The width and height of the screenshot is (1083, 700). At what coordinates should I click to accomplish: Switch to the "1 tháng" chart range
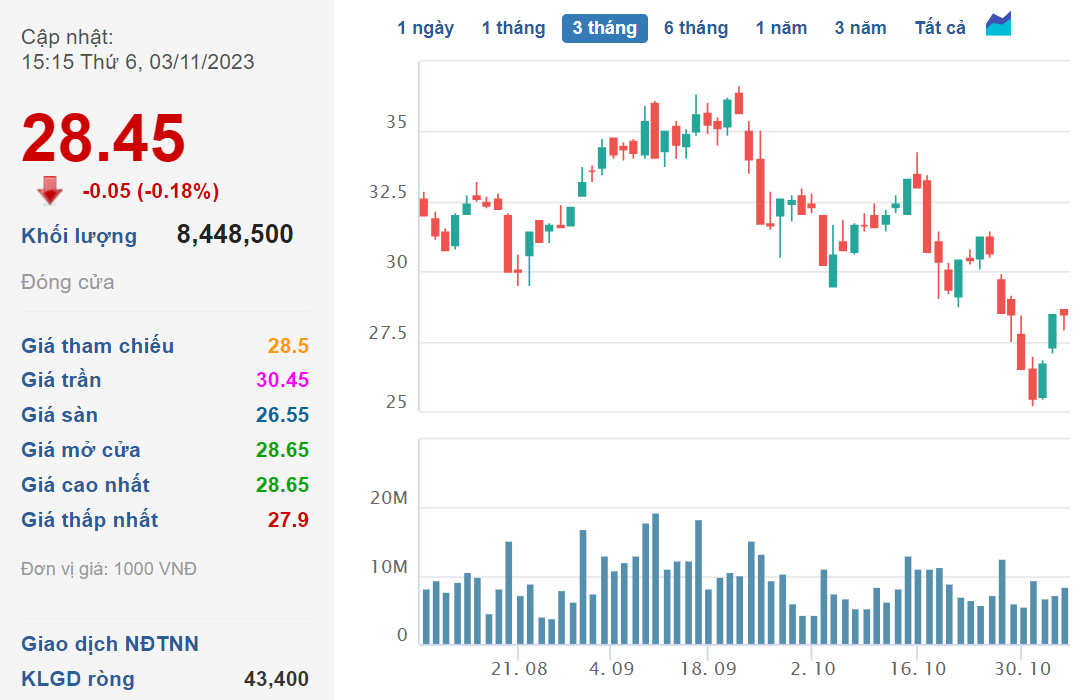513,28
